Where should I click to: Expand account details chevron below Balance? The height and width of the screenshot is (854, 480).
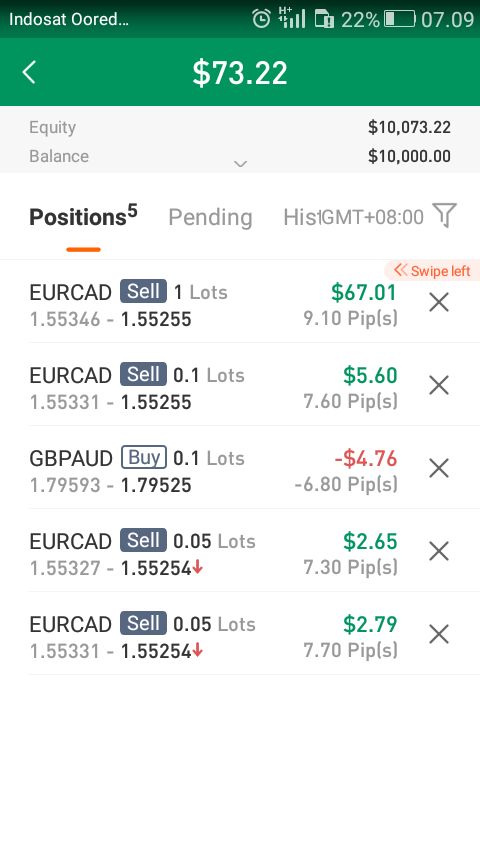coord(240,164)
